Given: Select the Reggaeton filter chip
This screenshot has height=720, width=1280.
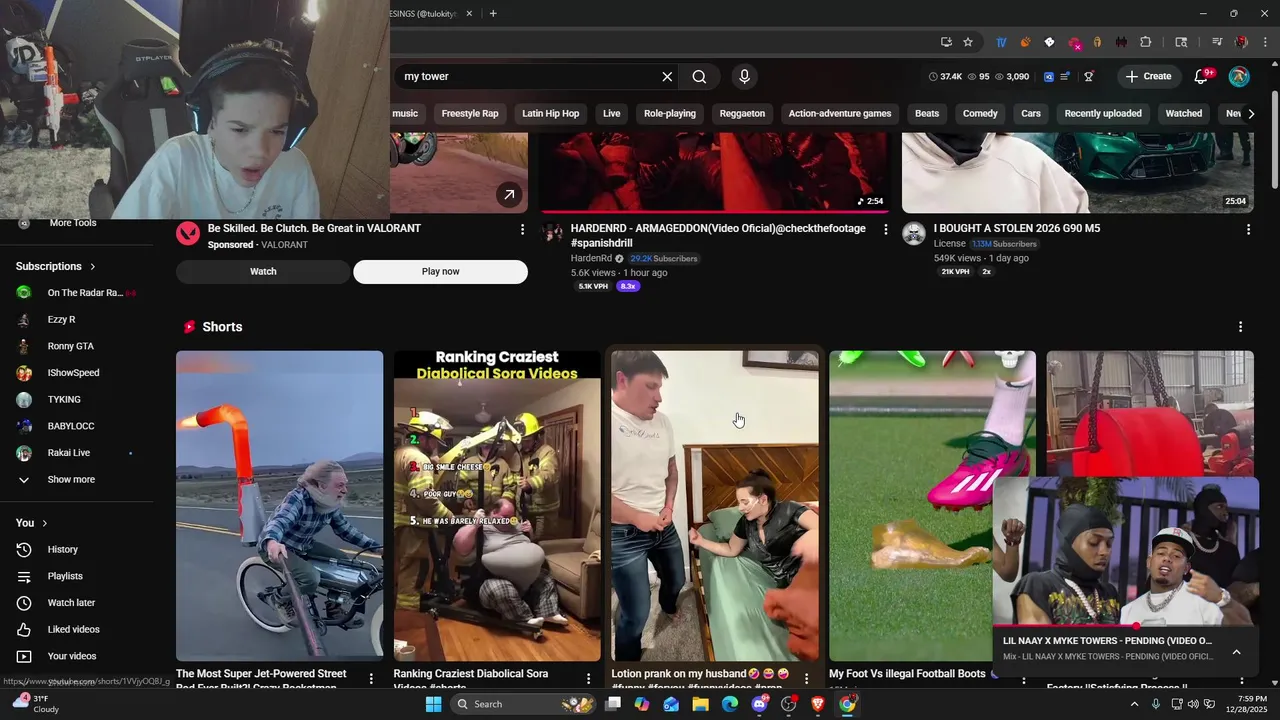Looking at the screenshot, I should pyautogui.click(x=742, y=114).
